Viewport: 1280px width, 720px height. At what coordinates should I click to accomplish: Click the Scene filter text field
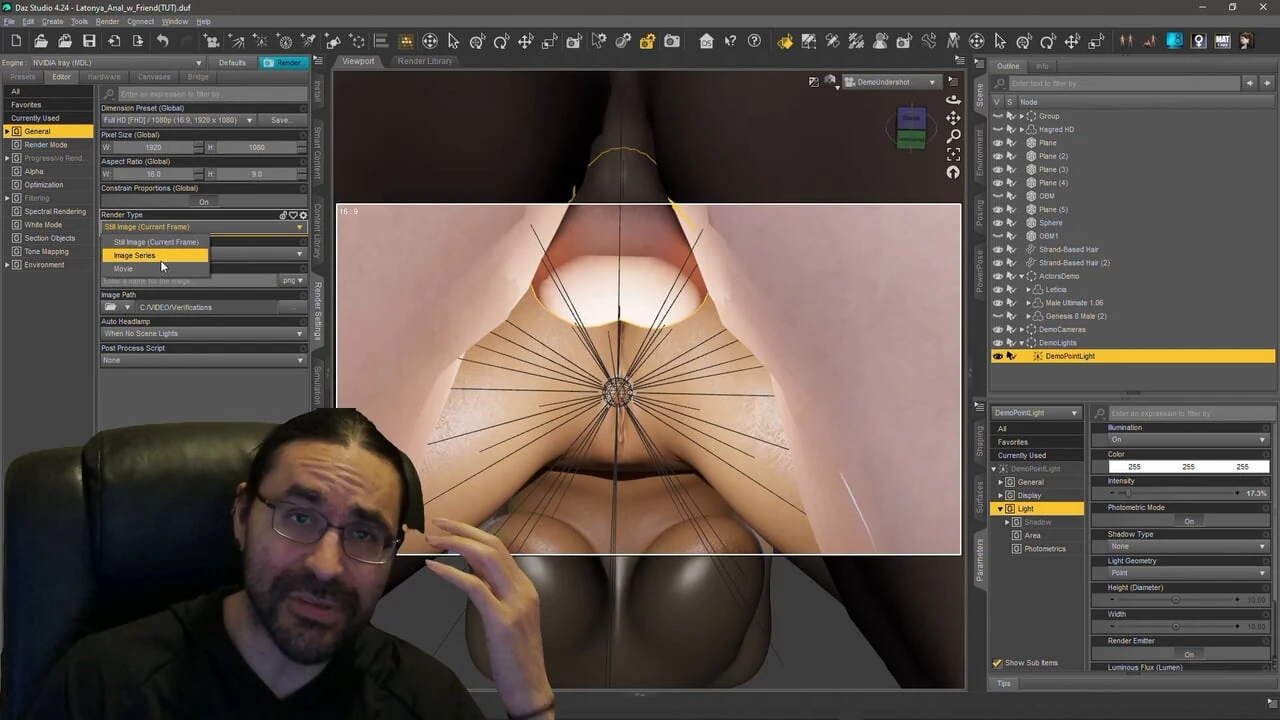click(x=1123, y=83)
